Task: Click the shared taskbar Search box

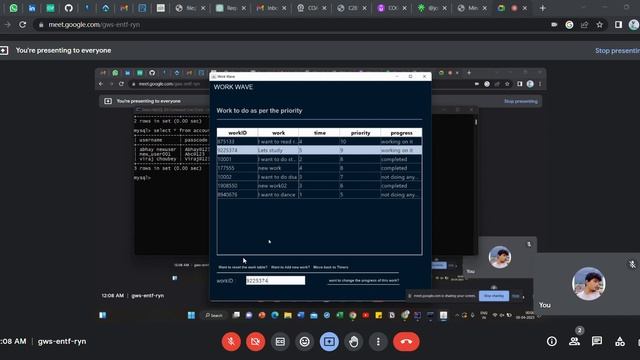Action: tap(213, 315)
